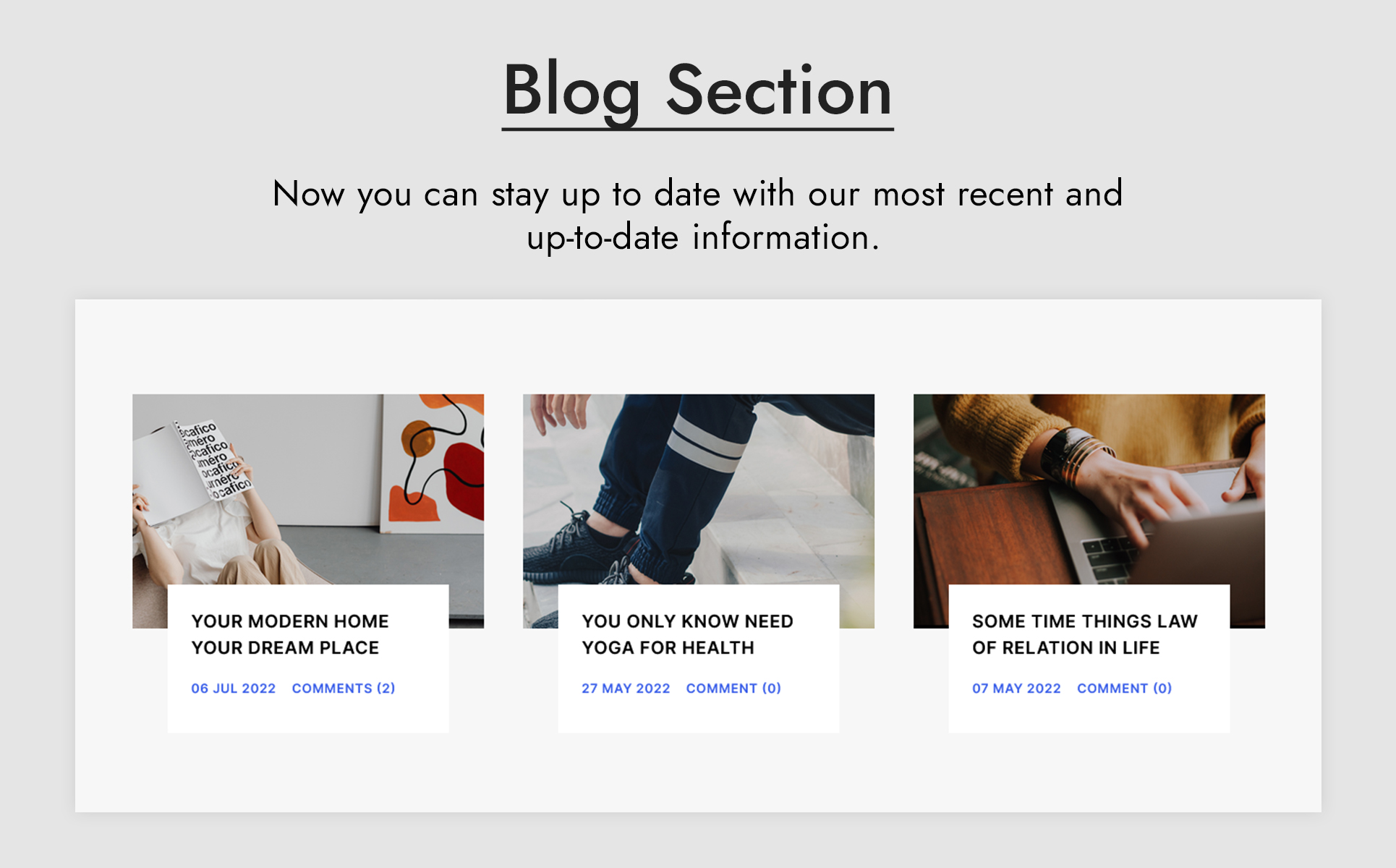This screenshot has width=1396, height=868.
Task: Click the stay up to date subtitle text
Action: point(697,216)
